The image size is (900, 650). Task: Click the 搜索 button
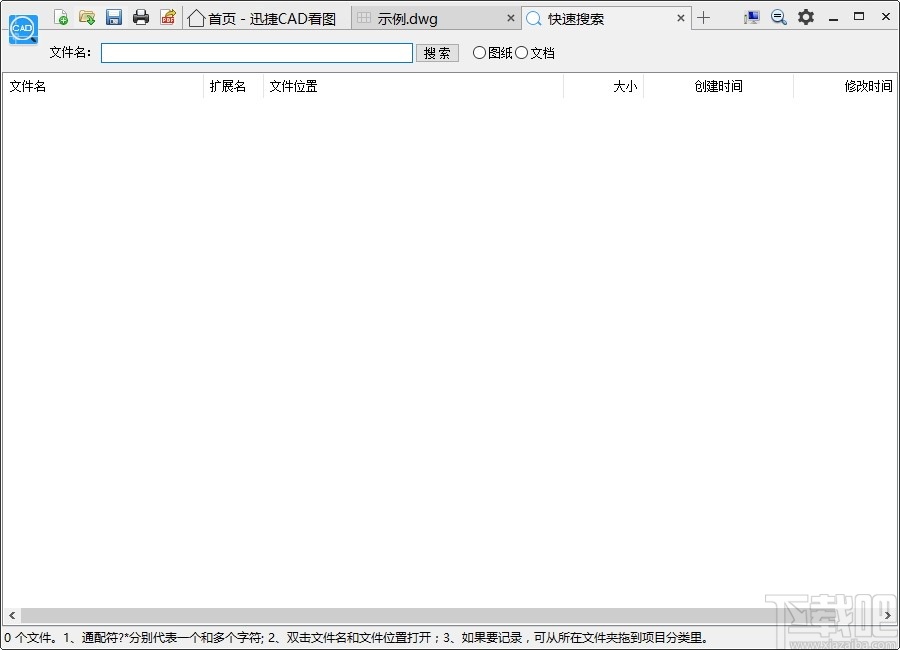(437, 53)
